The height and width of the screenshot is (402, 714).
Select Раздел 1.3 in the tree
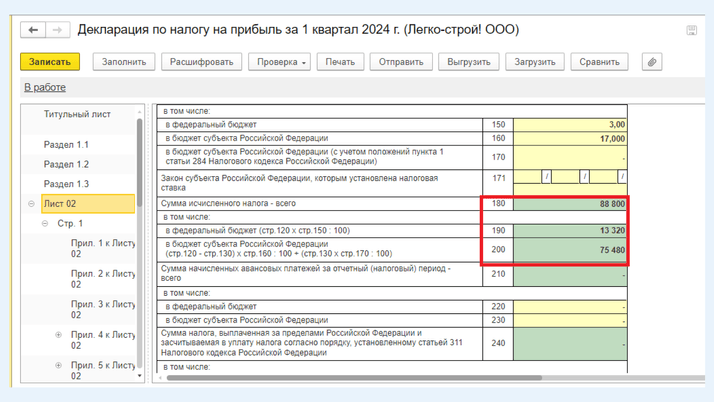[x=66, y=184]
